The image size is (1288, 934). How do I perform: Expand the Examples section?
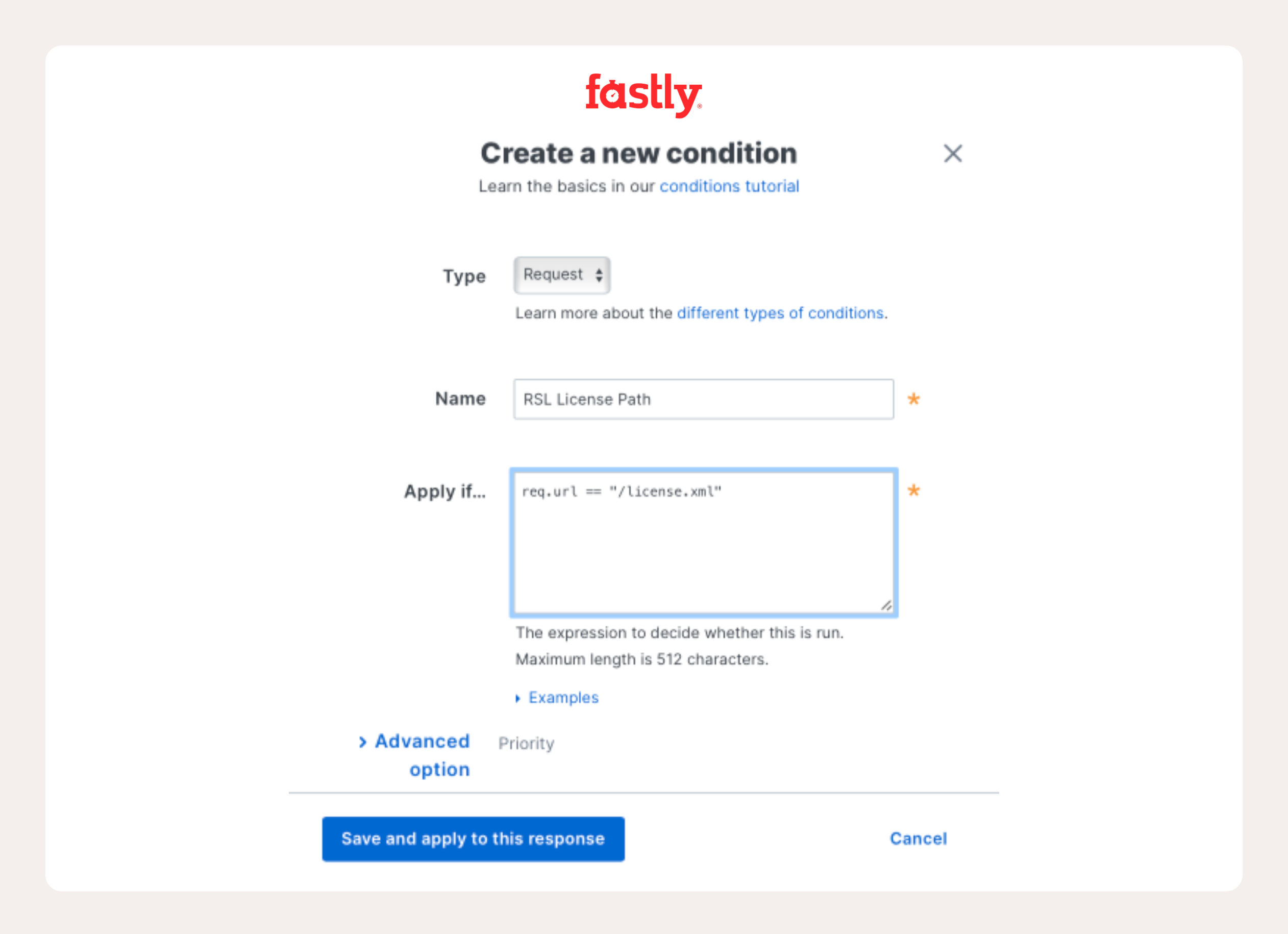[x=563, y=697]
